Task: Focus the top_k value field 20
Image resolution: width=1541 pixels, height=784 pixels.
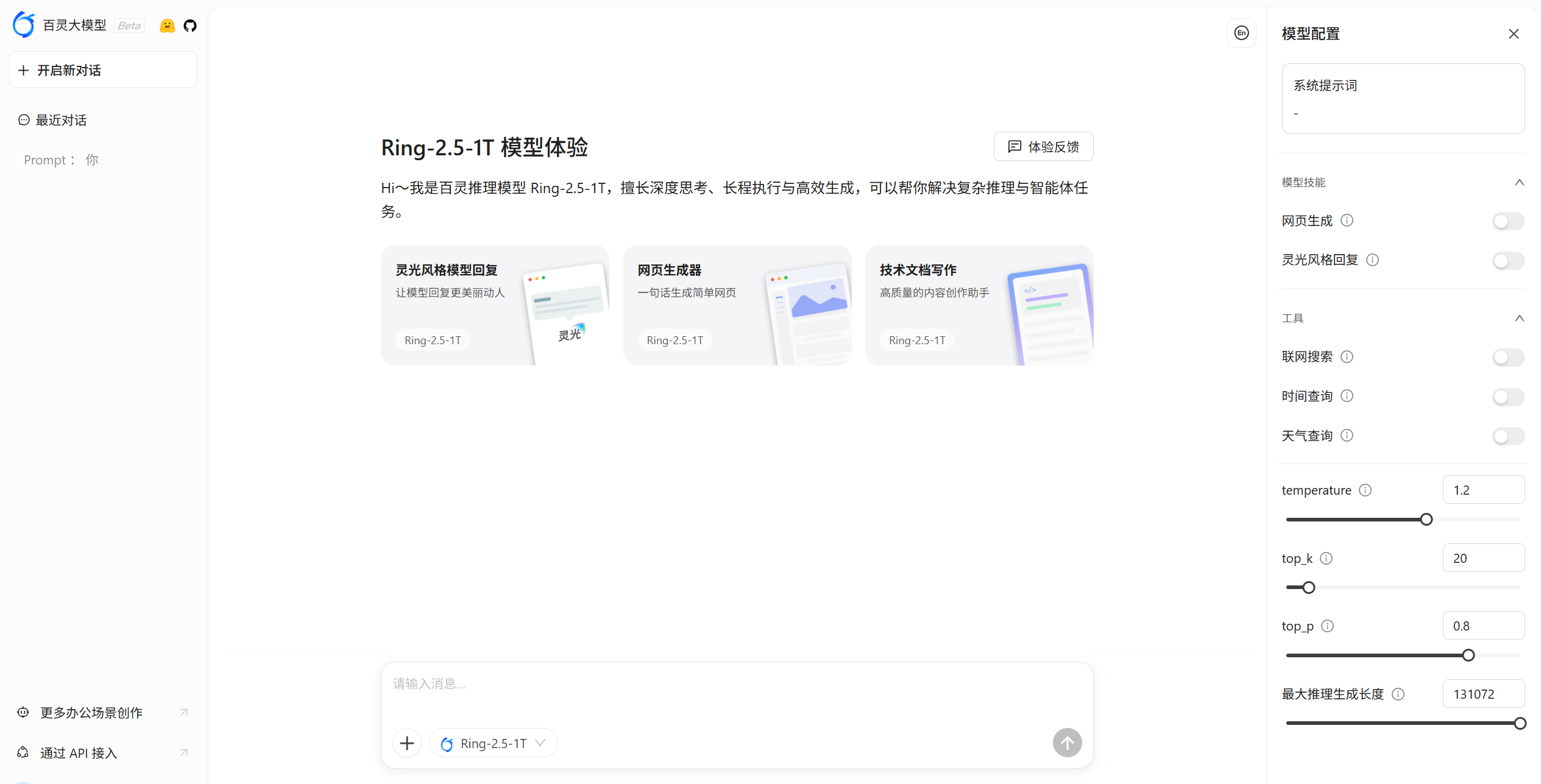Action: pyautogui.click(x=1483, y=558)
